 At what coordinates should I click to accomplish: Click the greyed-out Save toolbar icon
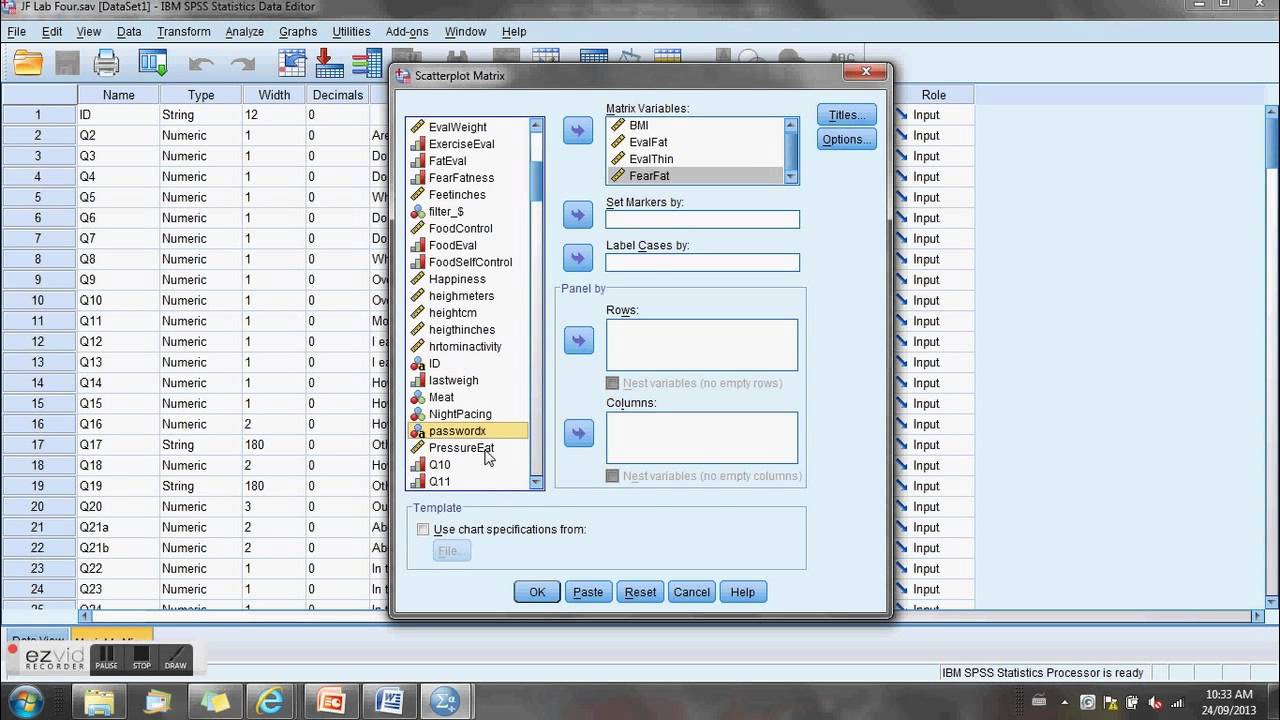pyautogui.click(x=67, y=63)
